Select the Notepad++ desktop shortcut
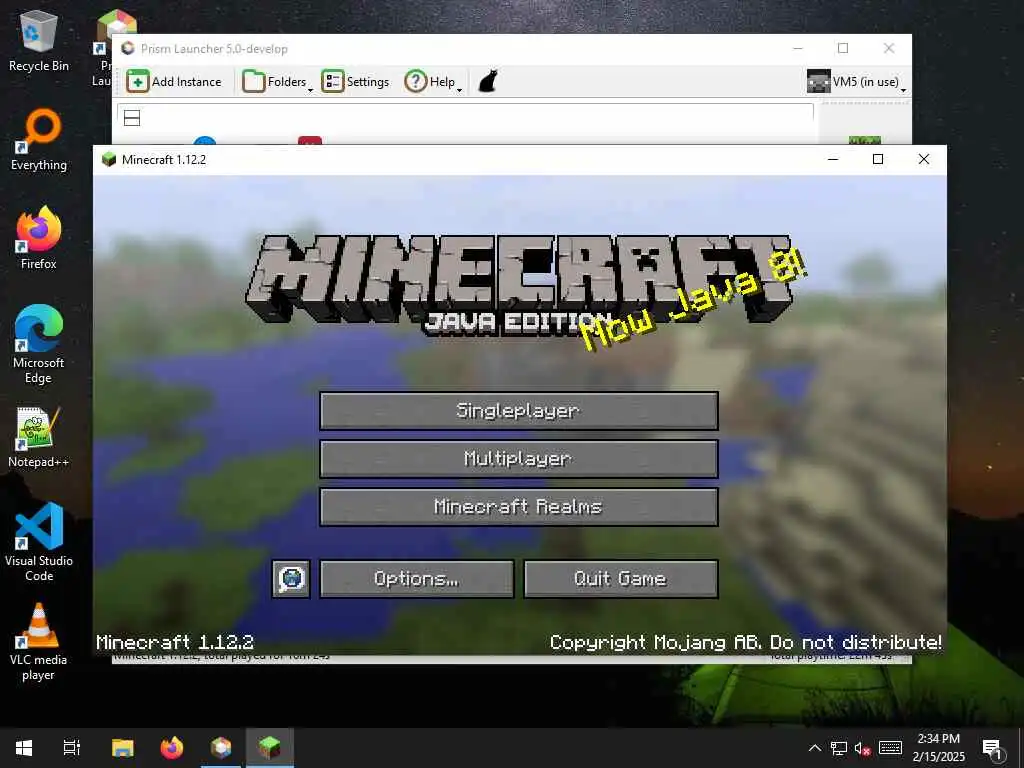This screenshot has height=768, width=1024. pos(39,438)
